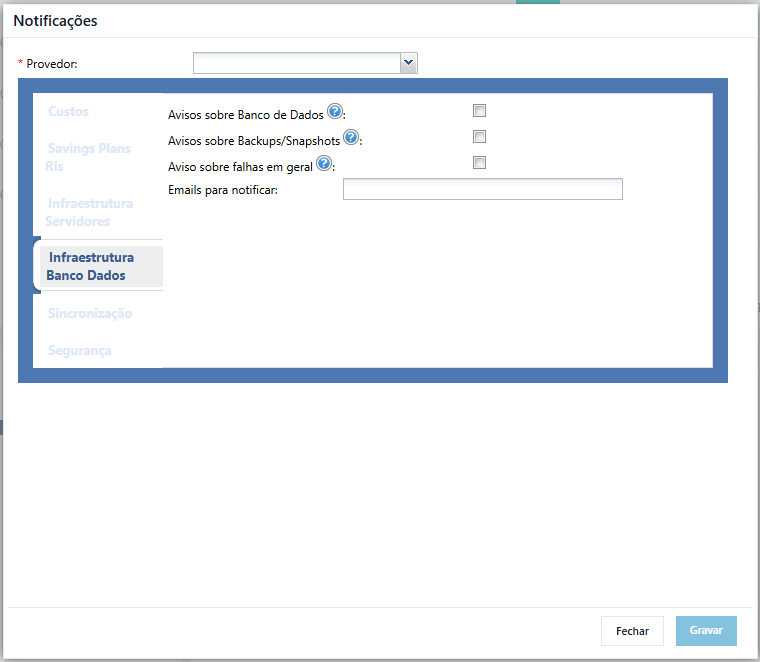Click the Emails para notificar field

(x=483, y=189)
